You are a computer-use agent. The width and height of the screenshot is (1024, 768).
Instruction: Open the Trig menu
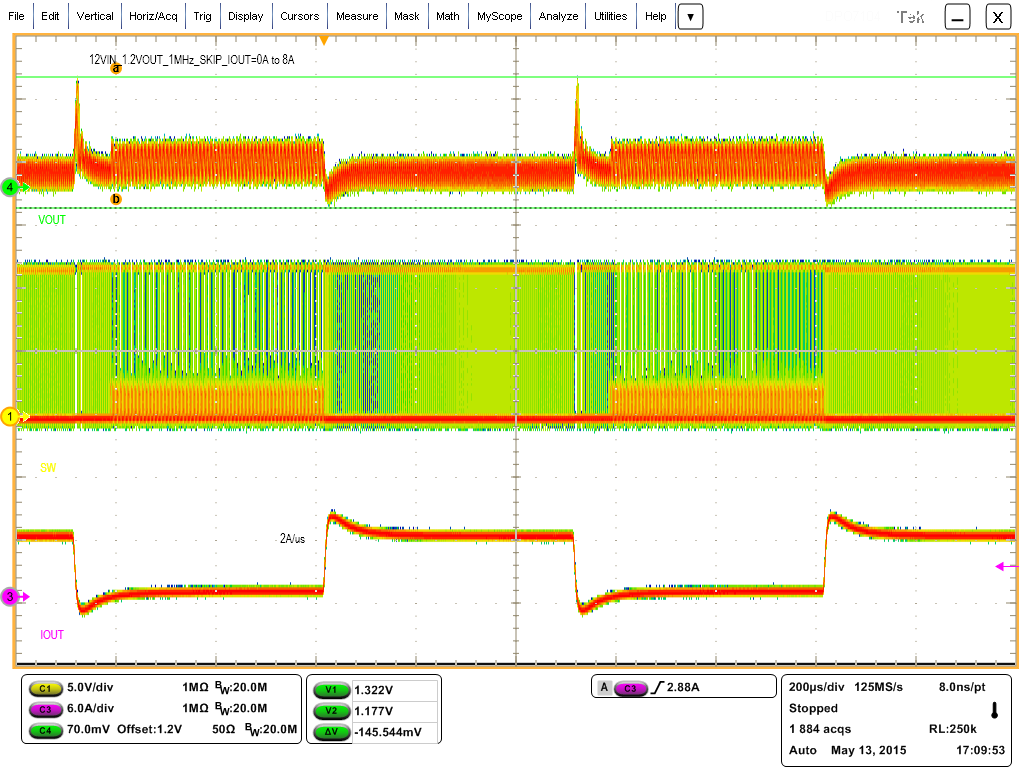tap(202, 16)
